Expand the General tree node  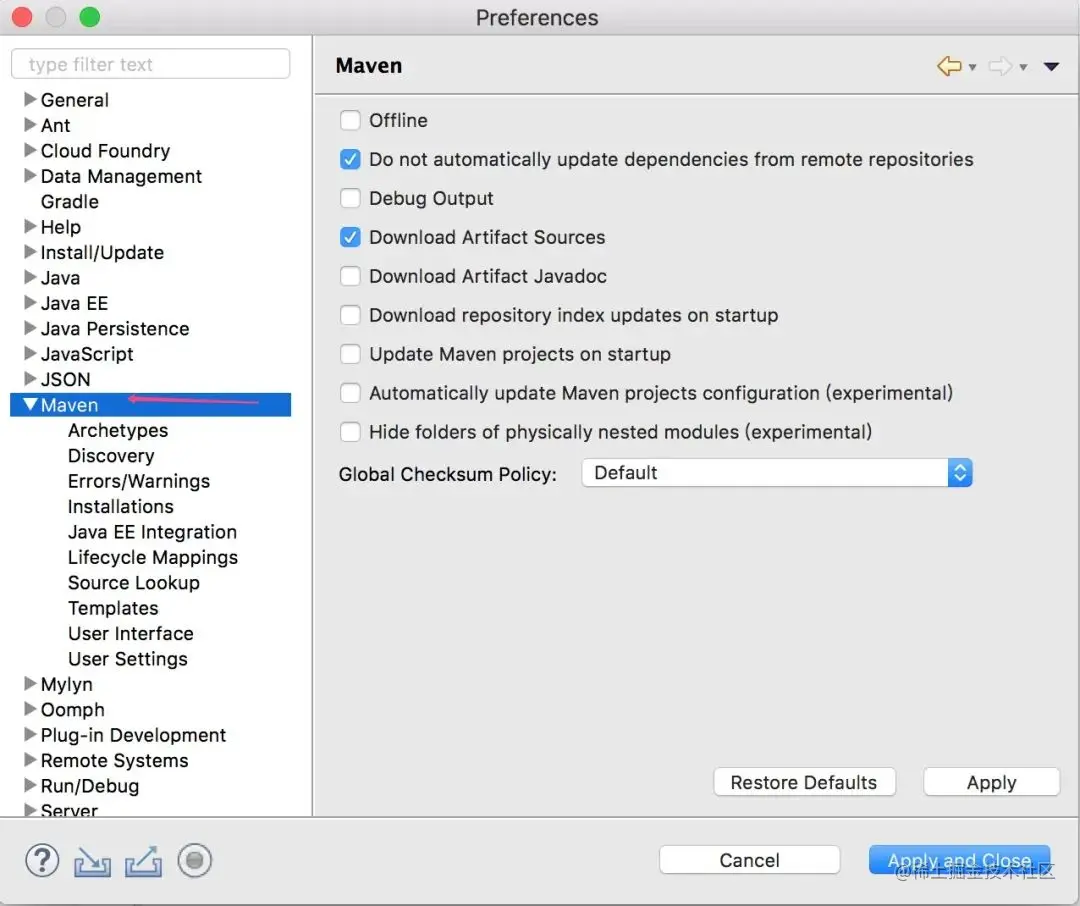click(x=30, y=99)
